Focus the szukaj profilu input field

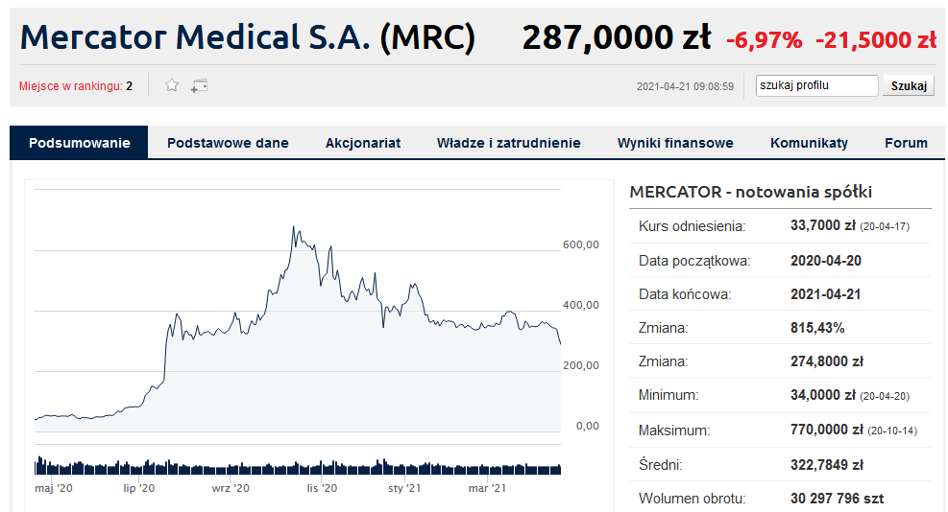click(817, 86)
